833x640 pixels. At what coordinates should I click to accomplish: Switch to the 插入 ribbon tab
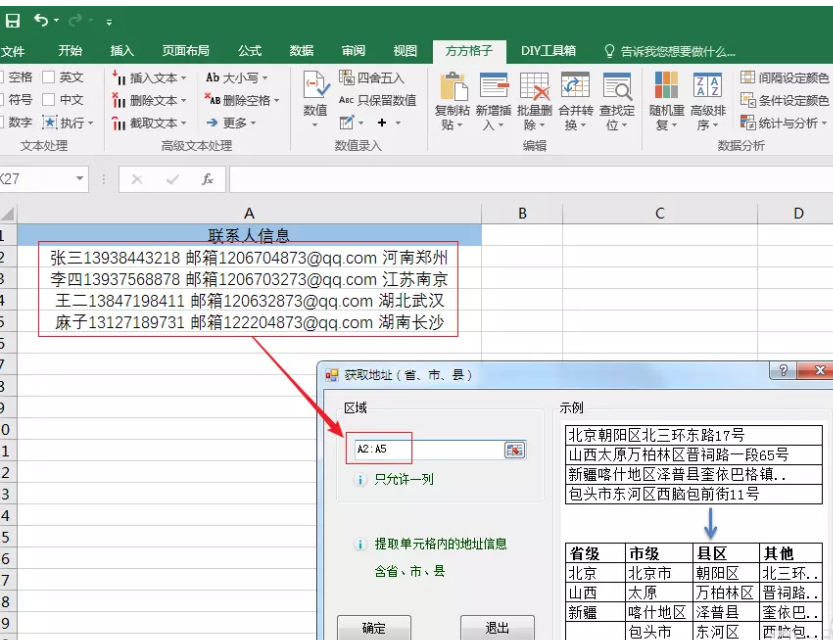(122, 51)
